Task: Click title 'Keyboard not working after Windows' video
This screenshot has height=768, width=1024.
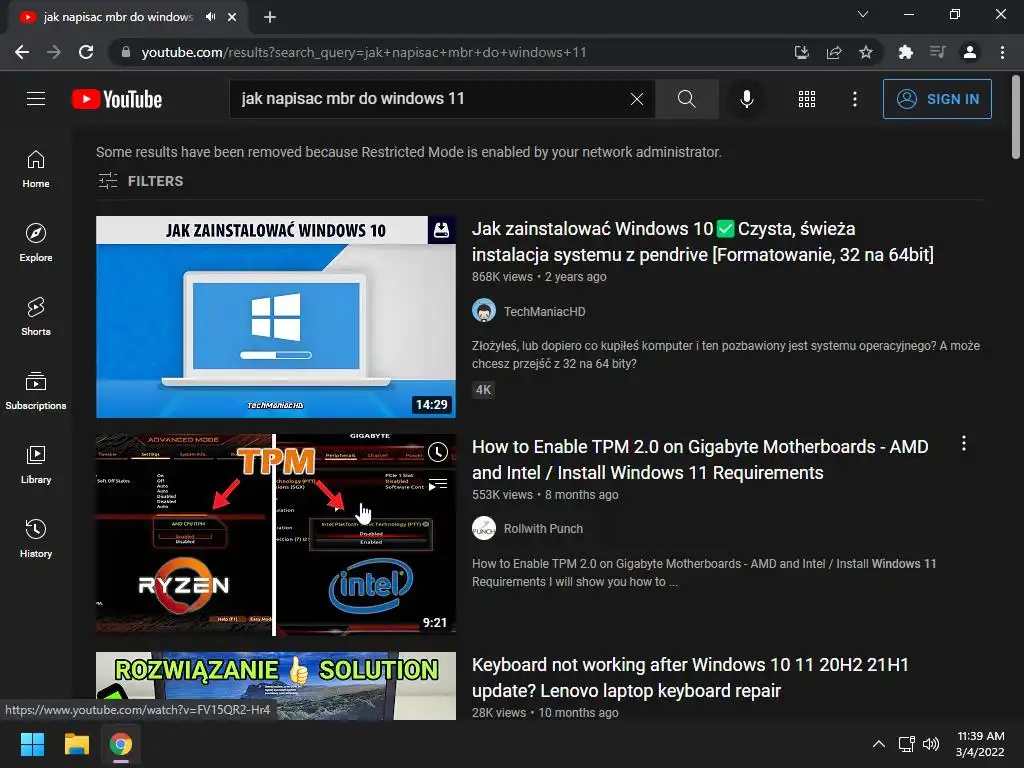Action: tap(690, 677)
